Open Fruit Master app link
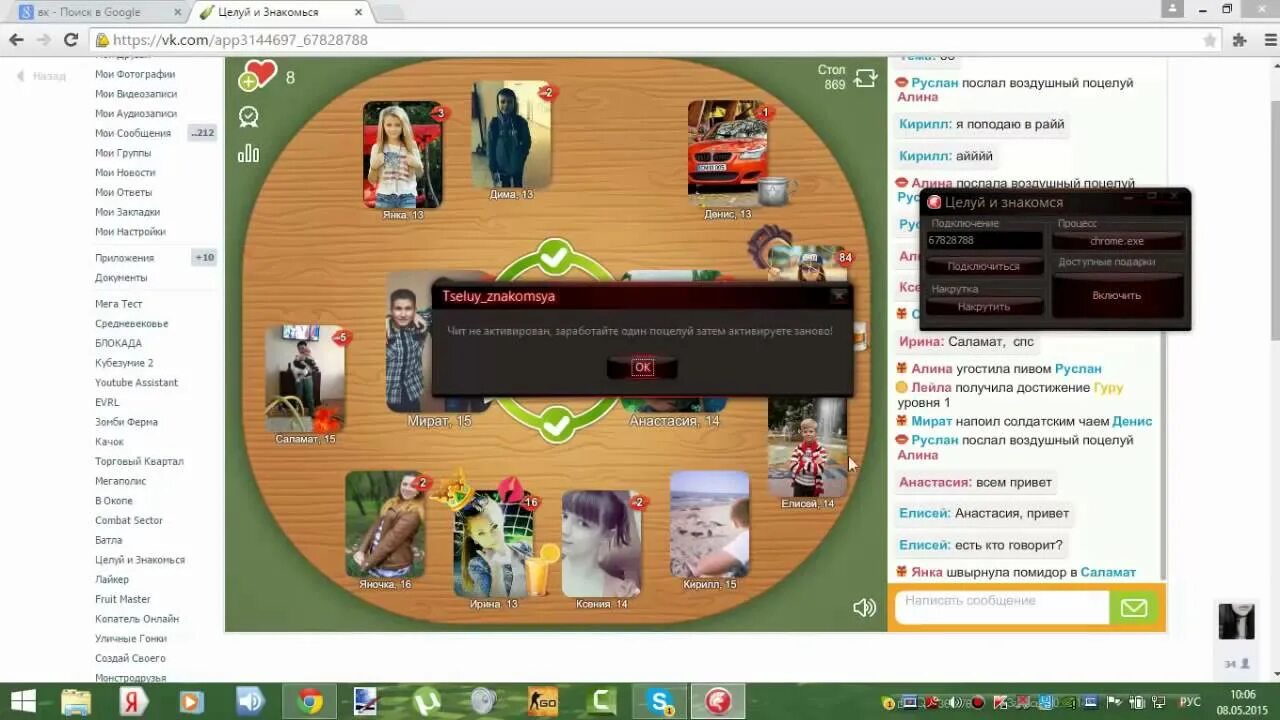Image resolution: width=1280 pixels, height=720 pixels. click(123, 599)
